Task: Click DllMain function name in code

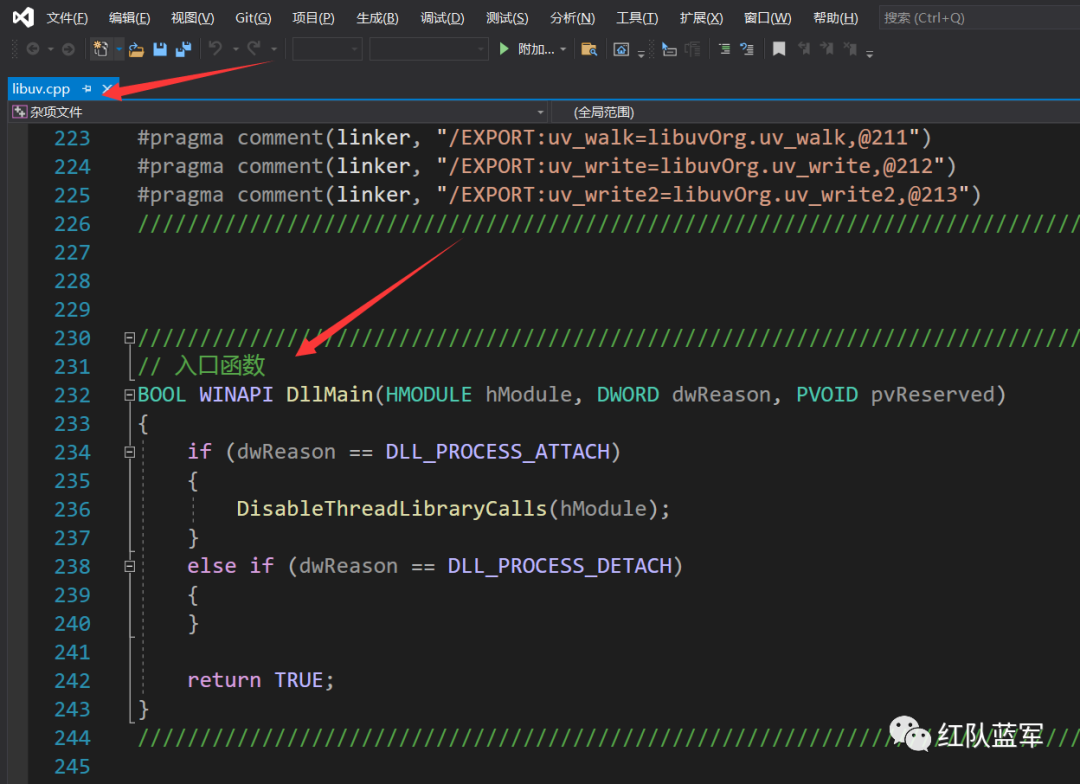Action: [329, 395]
